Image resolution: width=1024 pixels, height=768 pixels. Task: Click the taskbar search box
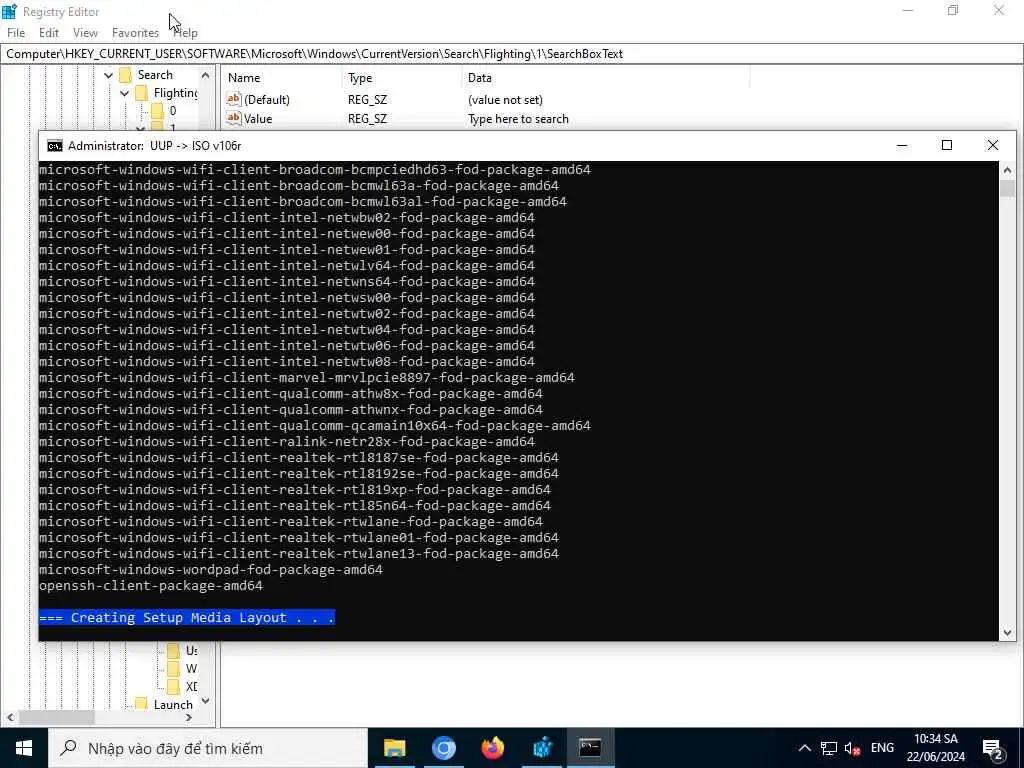click(208, 748)
